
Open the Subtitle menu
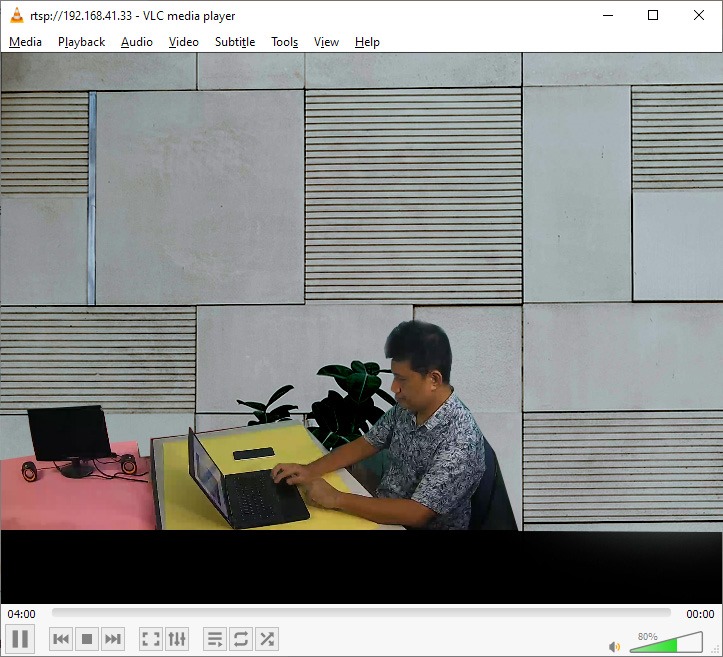[x=235, y=42]
